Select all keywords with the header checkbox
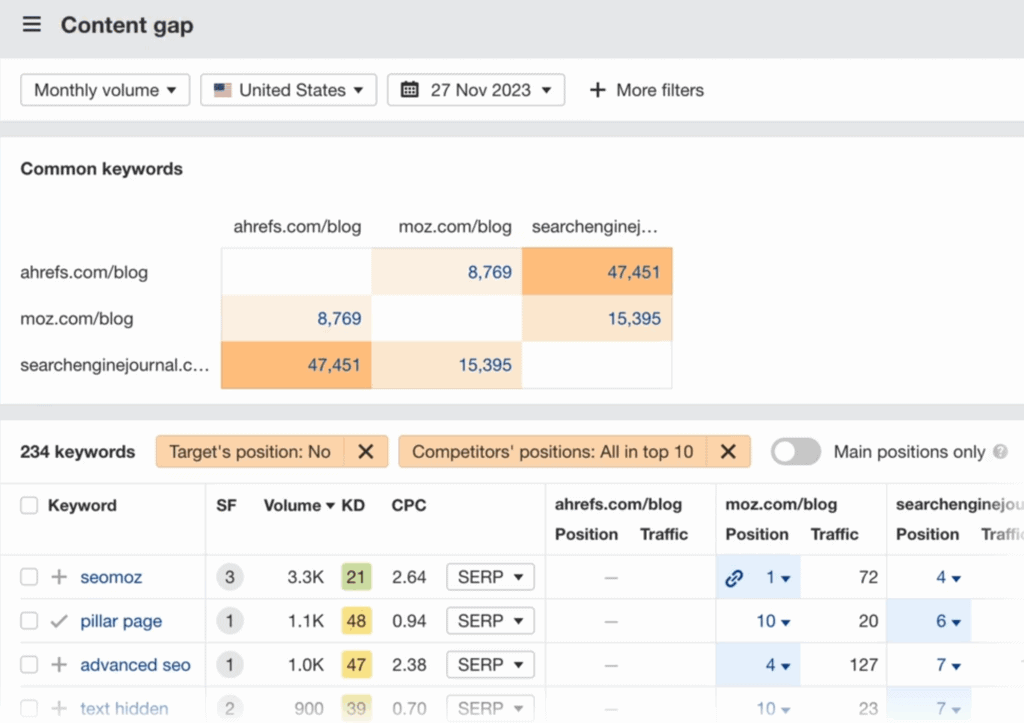The image size is (1024, 723). coord(29,505)
